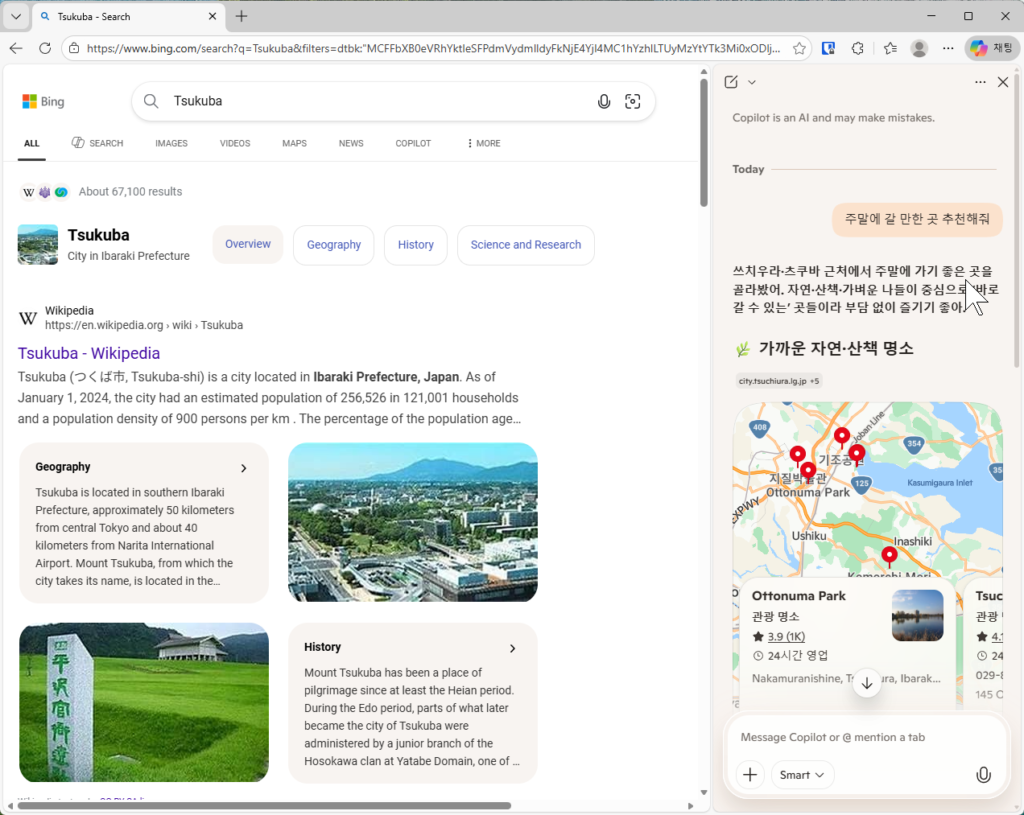Click the Science and Research button
Screen dimensions: 1024x815
click(x=525, y=245)
